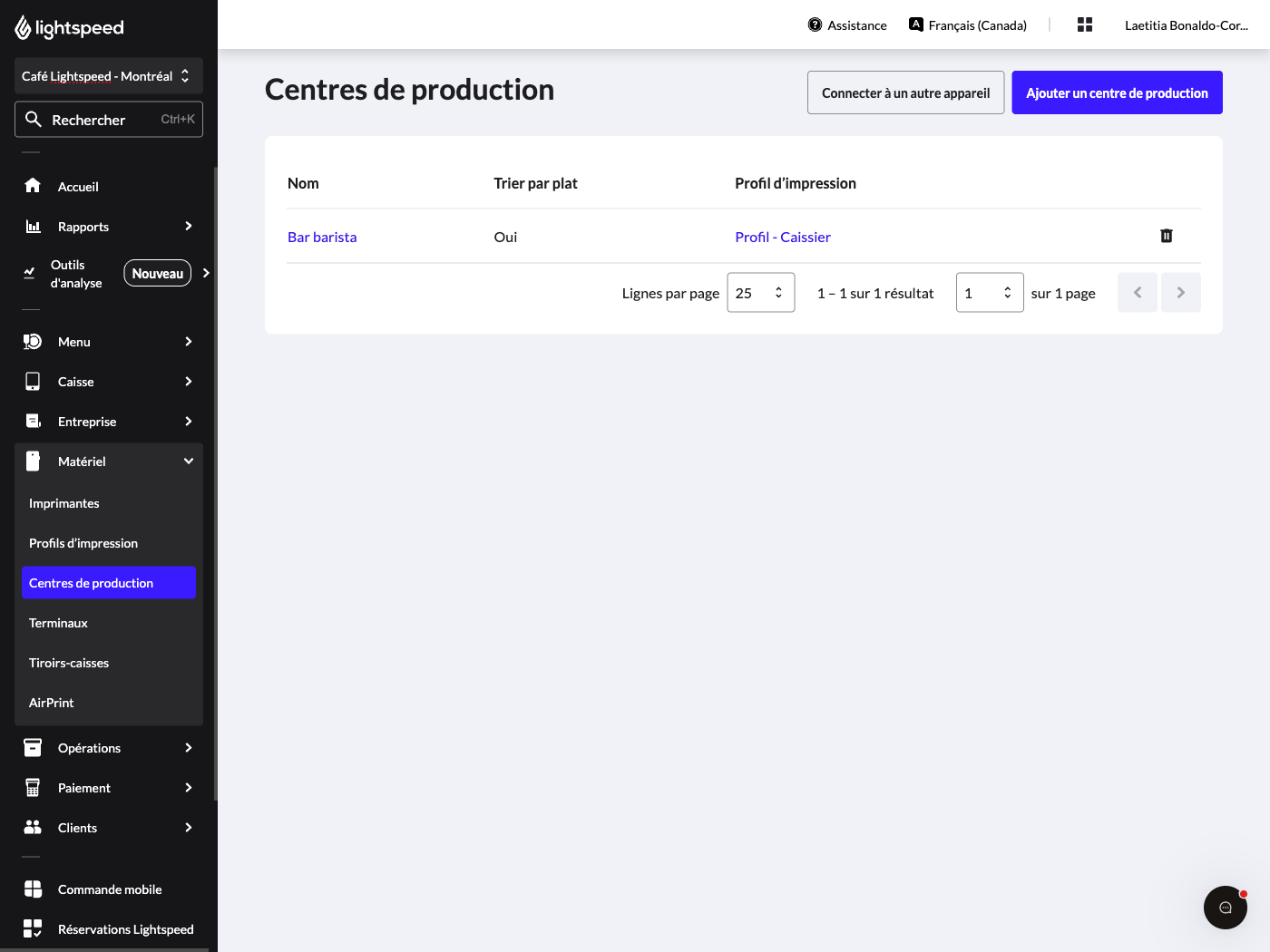Delete Bar barista with the trash icon

click(x=1167, y=236)
